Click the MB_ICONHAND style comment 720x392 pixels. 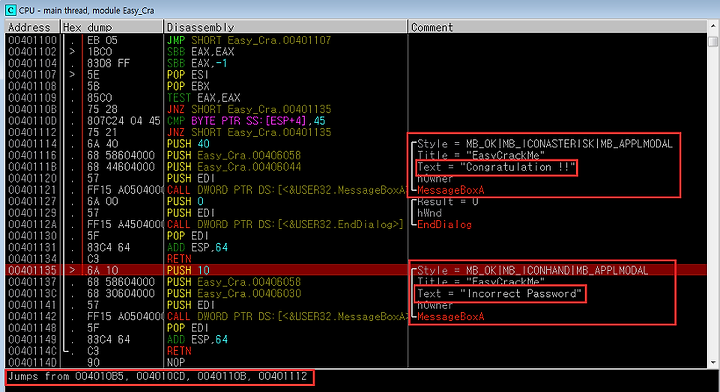pos(533,270)
